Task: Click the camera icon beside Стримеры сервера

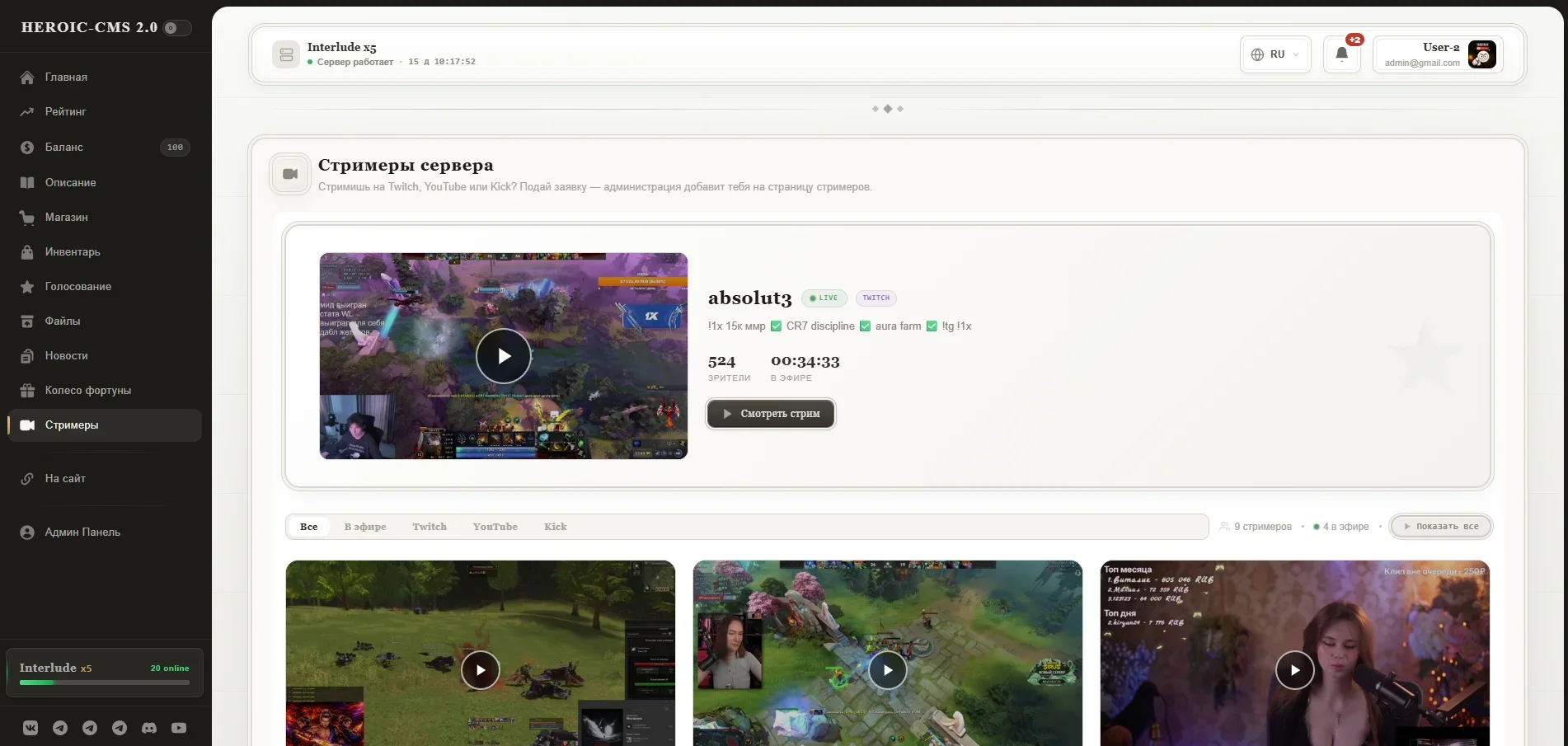Action: [x=290, y=174]
